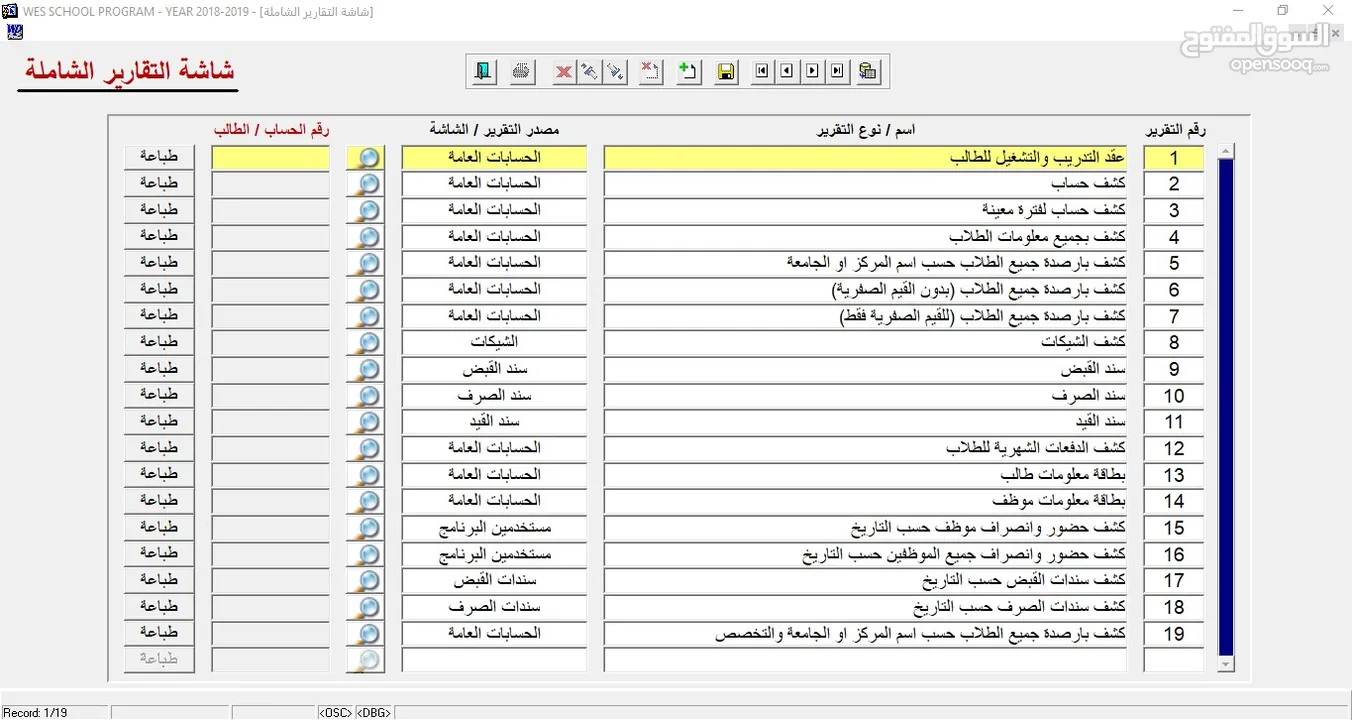Click the scrollbar up arrow
1352x720 pixels.
(1226, 151)
